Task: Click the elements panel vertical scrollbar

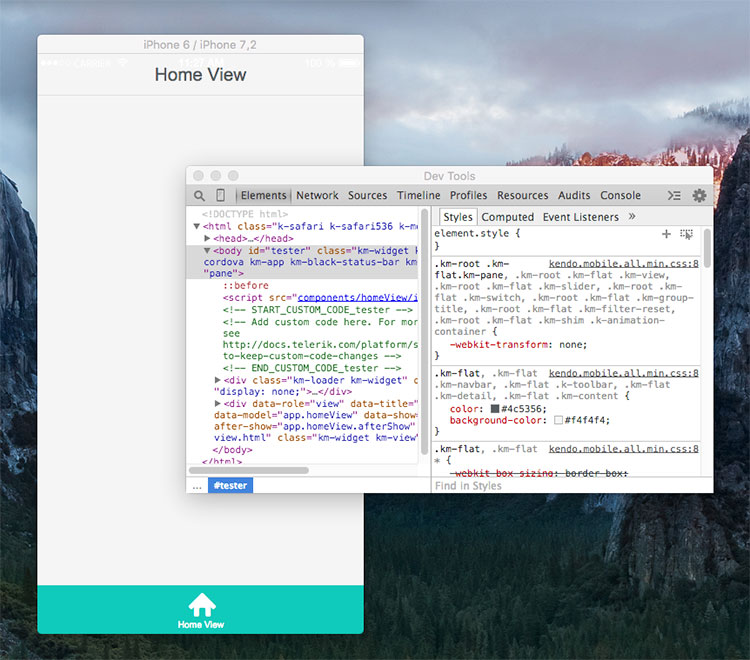Action: coord(424,331)
